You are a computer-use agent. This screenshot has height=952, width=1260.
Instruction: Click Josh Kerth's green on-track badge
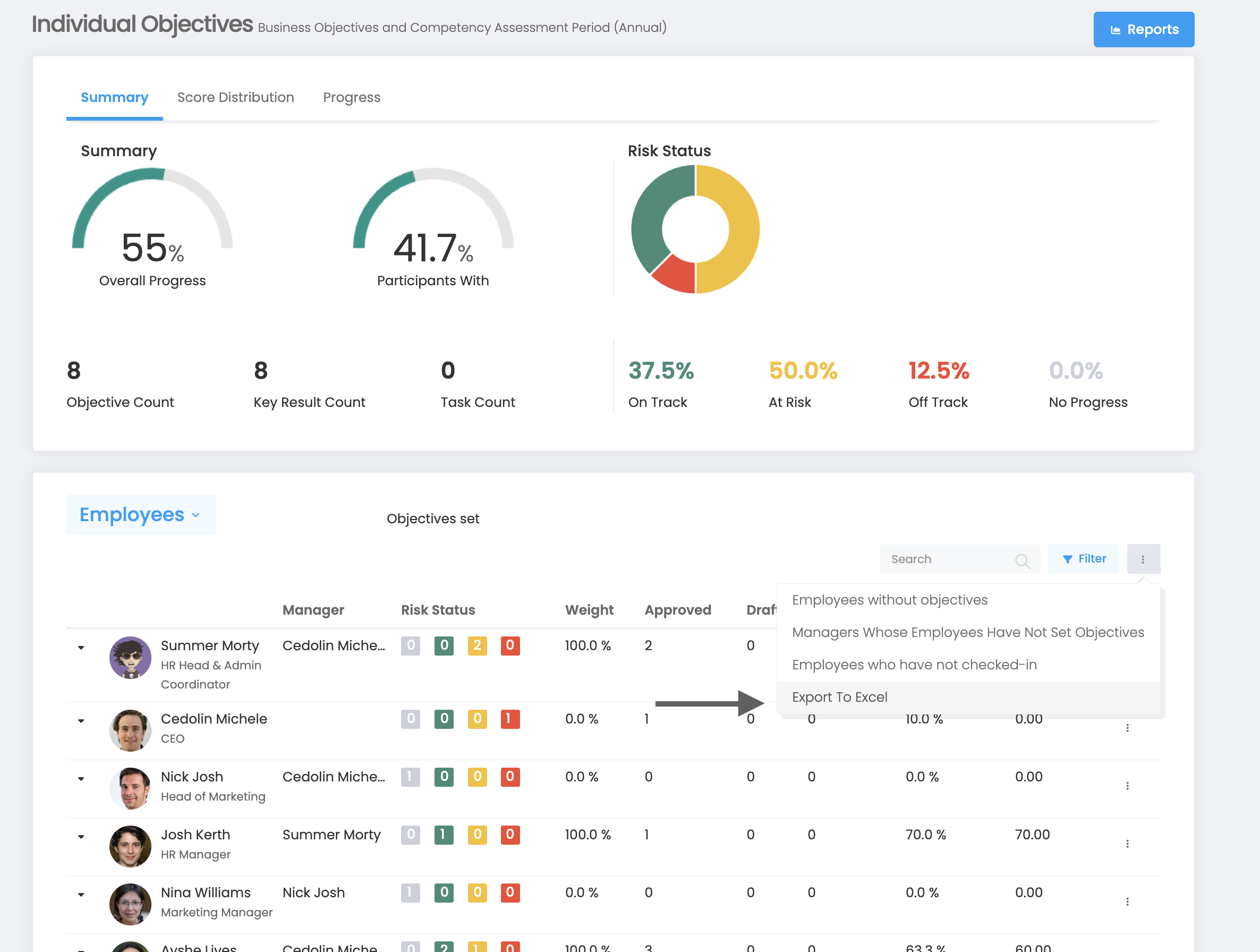pos(443,835)
